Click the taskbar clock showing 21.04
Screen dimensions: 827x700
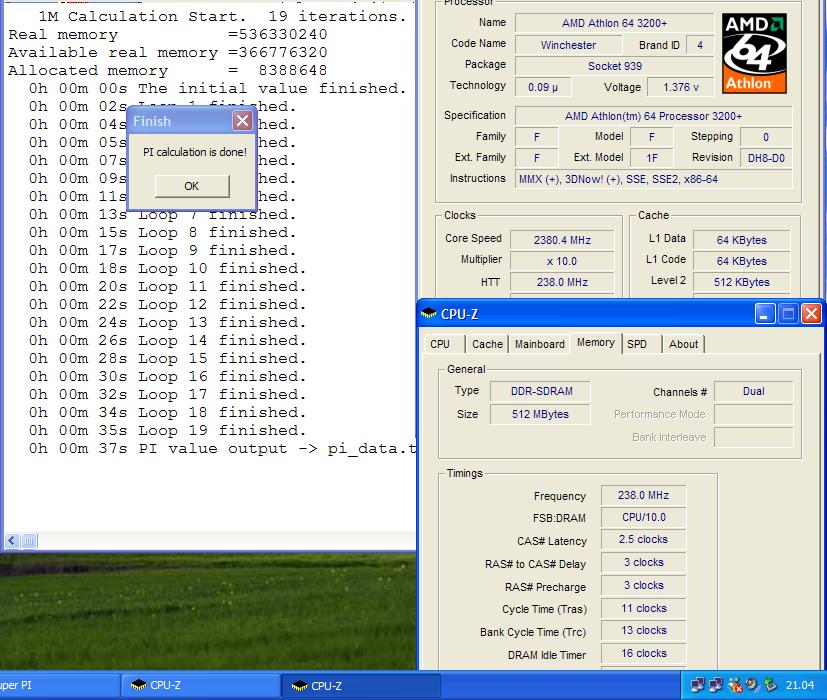pos(800,685)
